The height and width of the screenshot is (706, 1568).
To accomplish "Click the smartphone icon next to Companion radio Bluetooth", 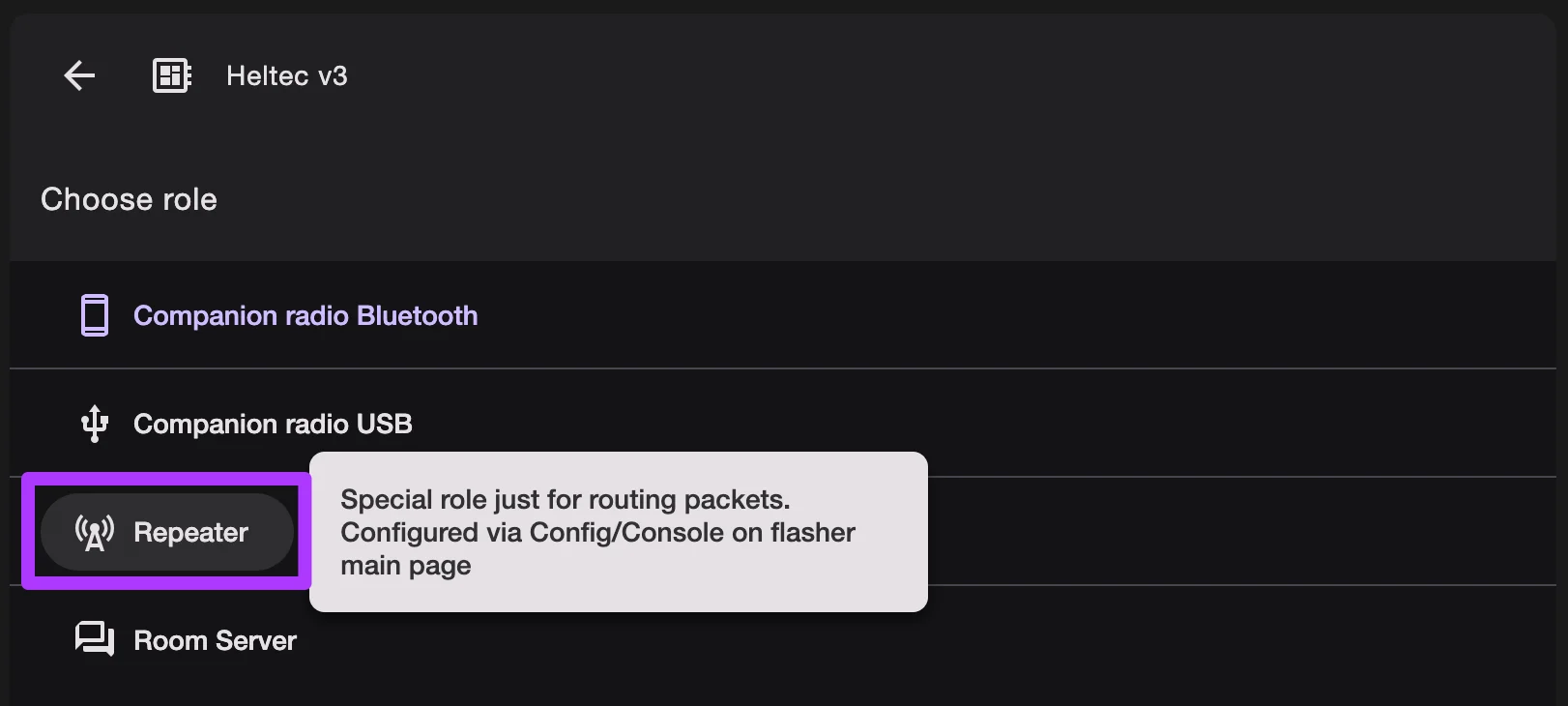I will [94, 314].
